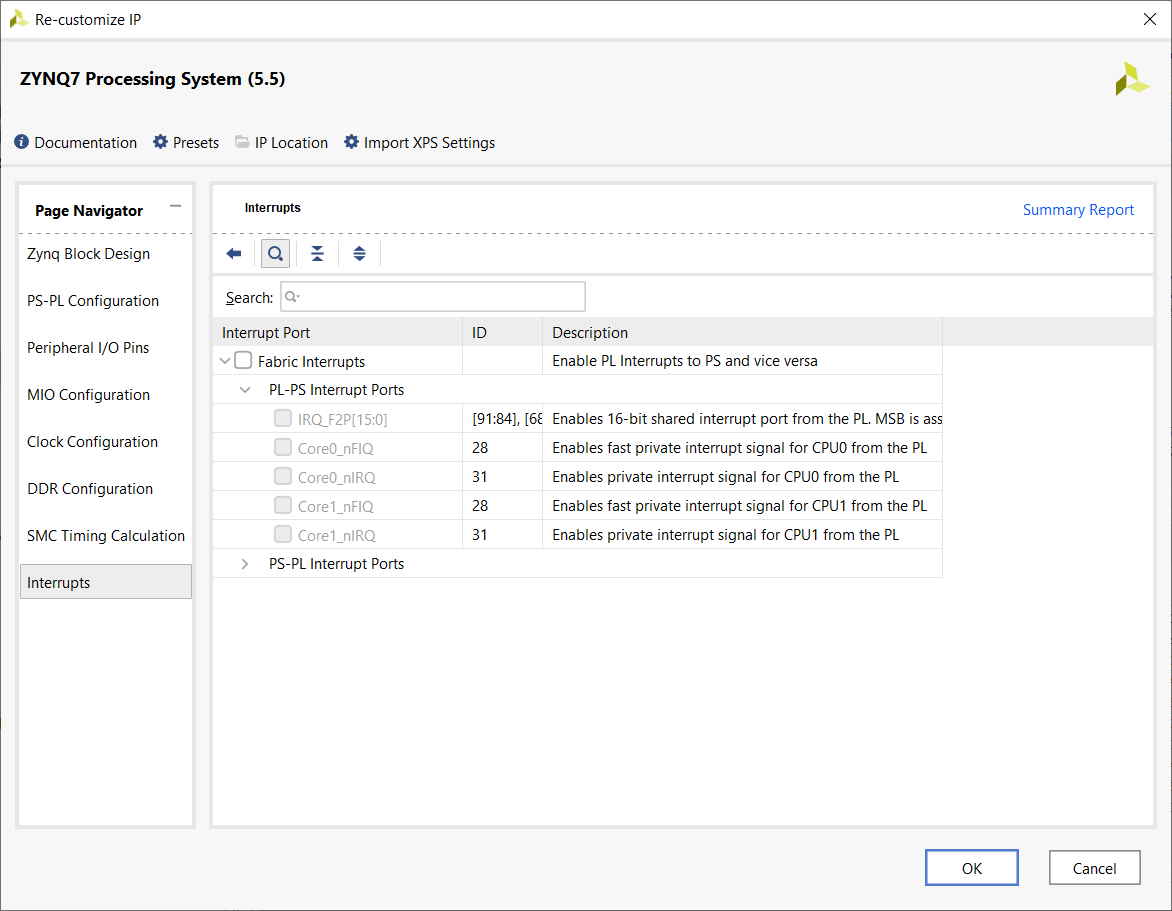Click the Presets gear icon
Image resolution: width=1172 pixels, height=911 pixels.
click(161, 142)
